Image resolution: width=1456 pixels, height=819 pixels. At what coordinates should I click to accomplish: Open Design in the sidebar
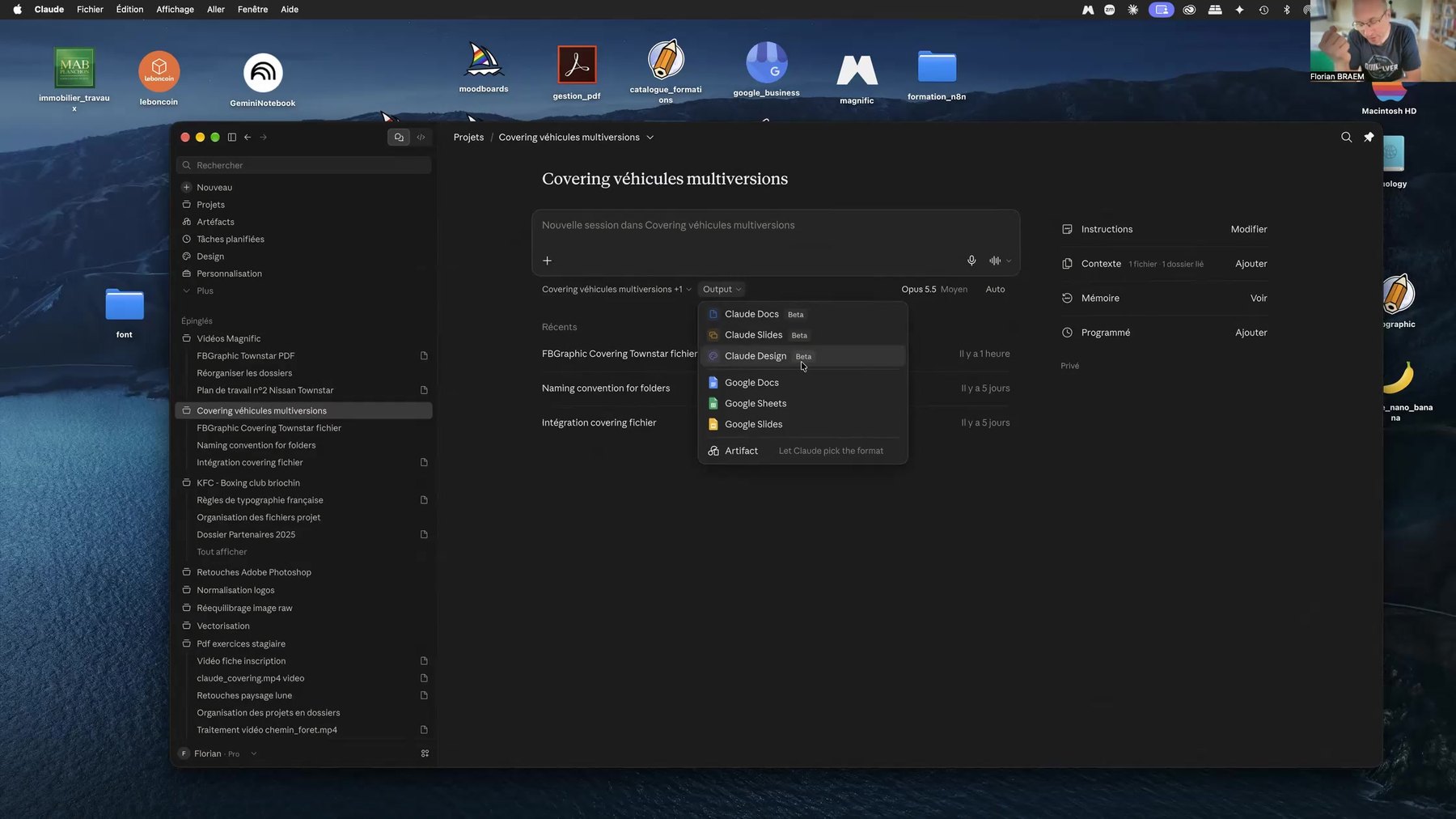point(210,257)
